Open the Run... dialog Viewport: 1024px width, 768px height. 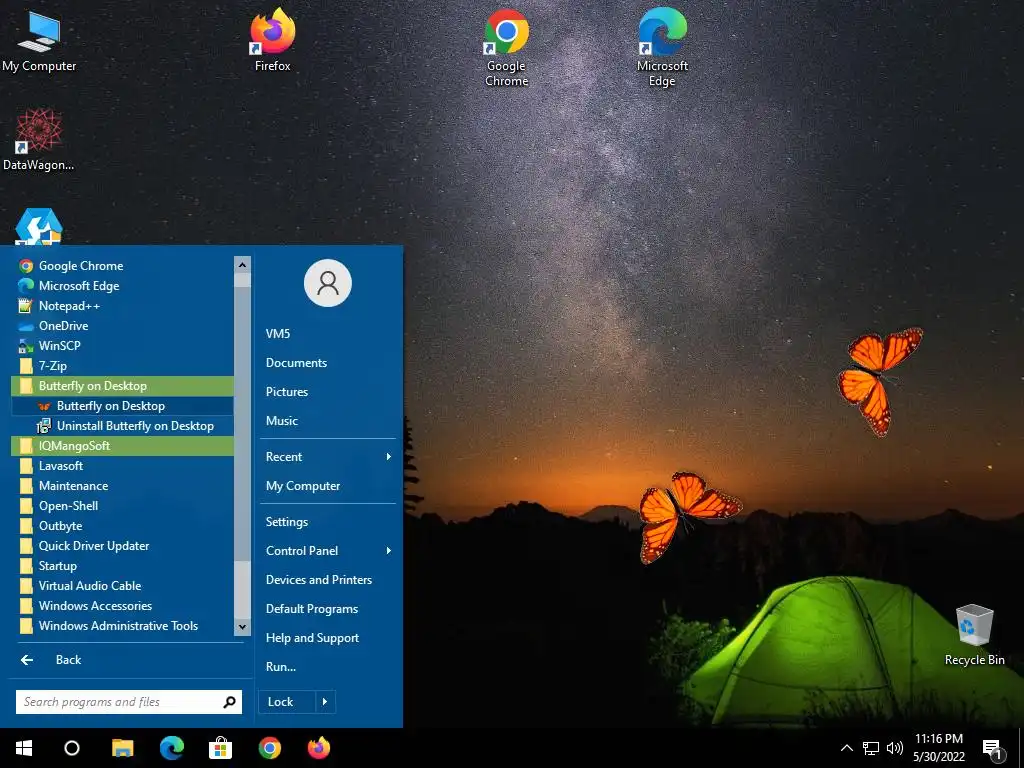tap(328, 667)
